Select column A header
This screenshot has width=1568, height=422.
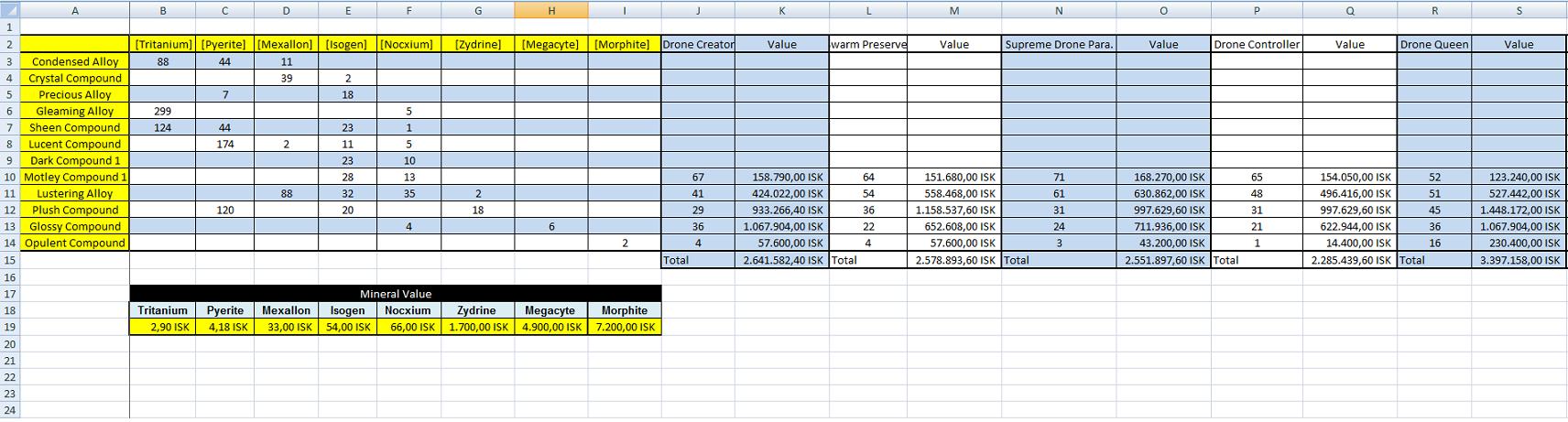tap(75, 11)
